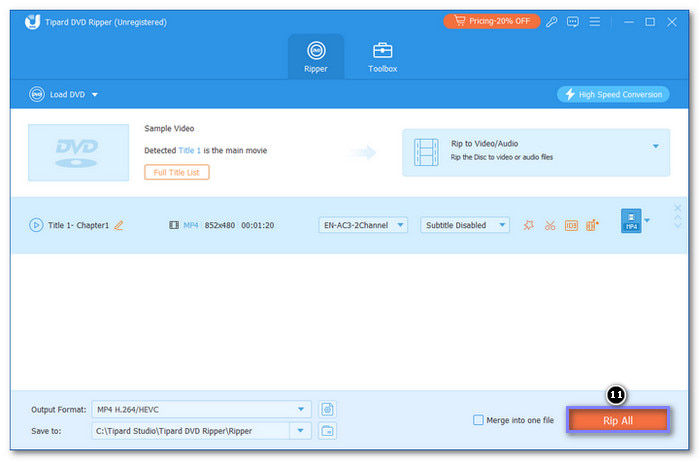700x461 pixels.
Task: Expand the Load DVD dropdown arrow
Action: point(95,95)
